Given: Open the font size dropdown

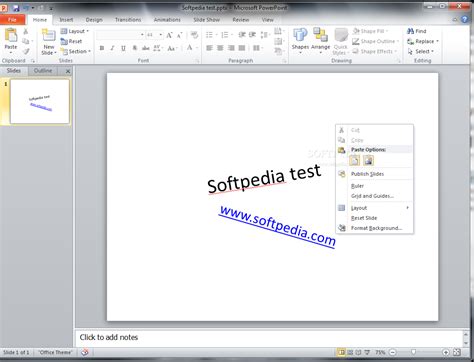Looking at the screenshot, I should pyautogui.click(x=161, y=35).
